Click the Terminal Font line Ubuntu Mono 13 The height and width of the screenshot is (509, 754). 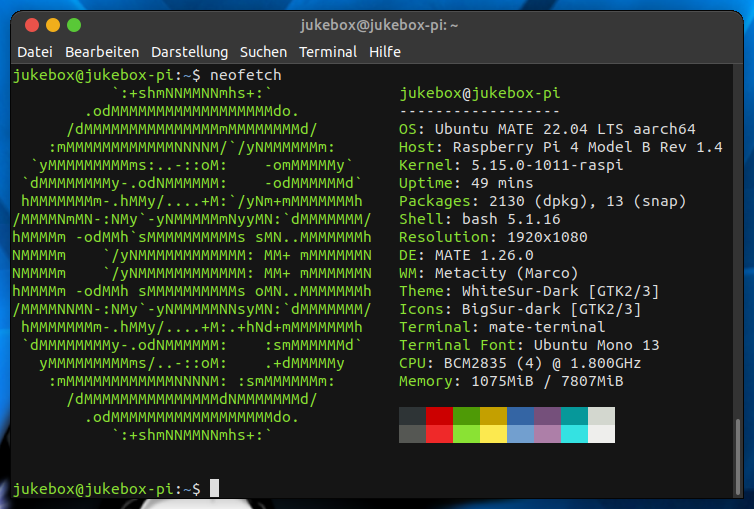(529, 345)
